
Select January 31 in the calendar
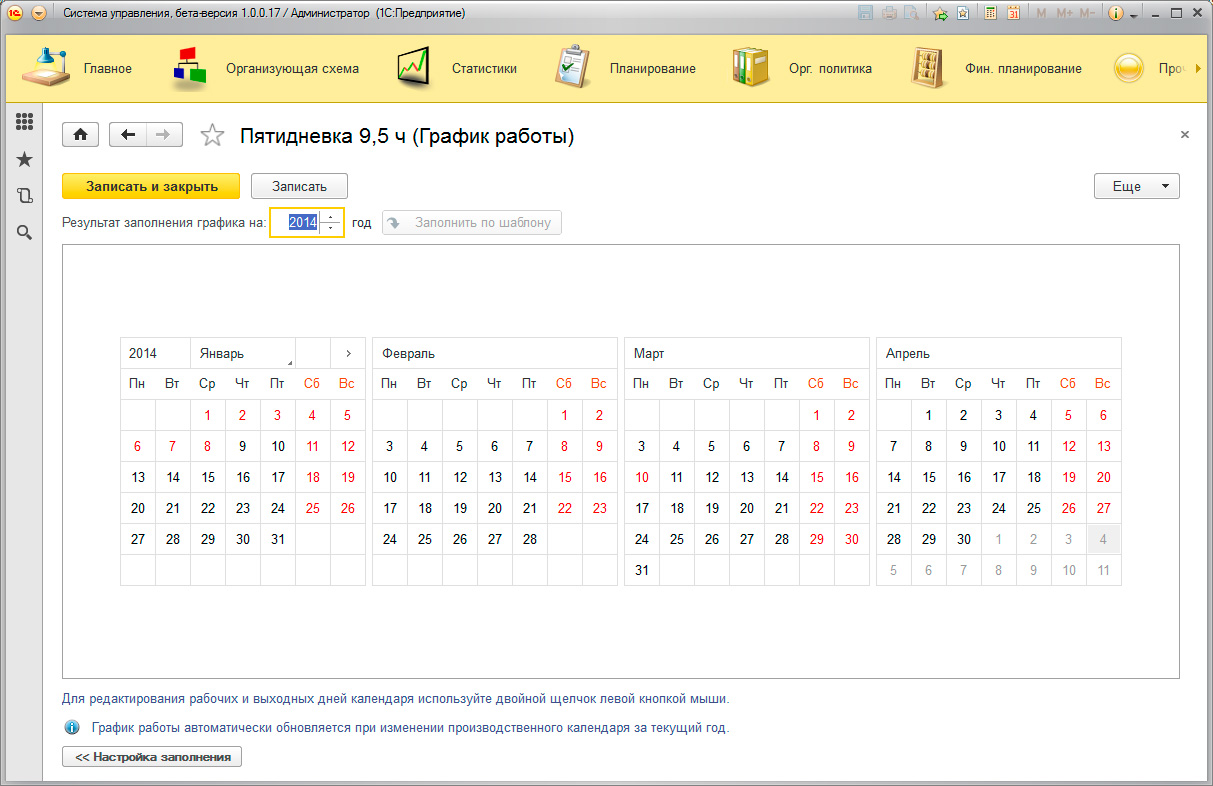point(278,539)
